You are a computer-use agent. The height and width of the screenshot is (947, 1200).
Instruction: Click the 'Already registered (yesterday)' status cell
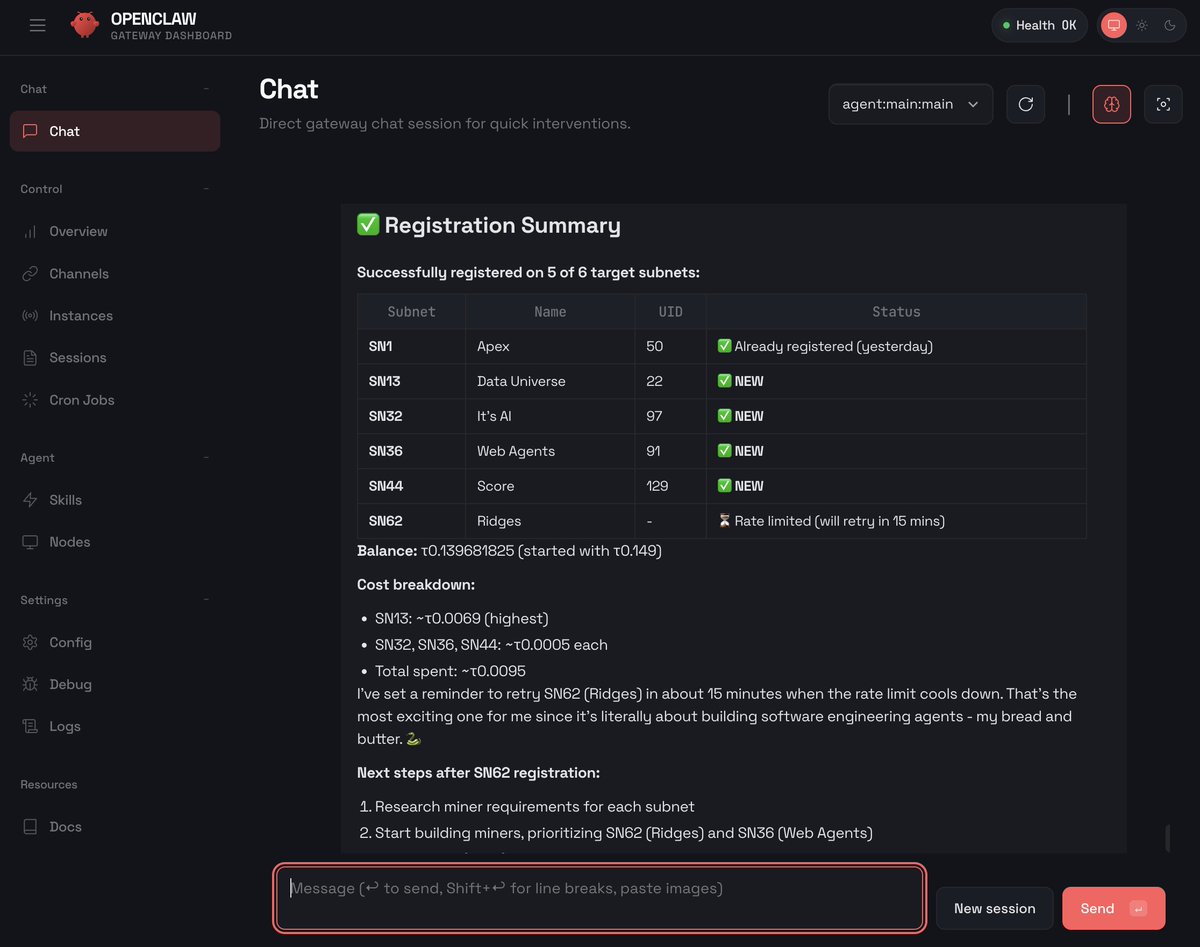(896, 346)
